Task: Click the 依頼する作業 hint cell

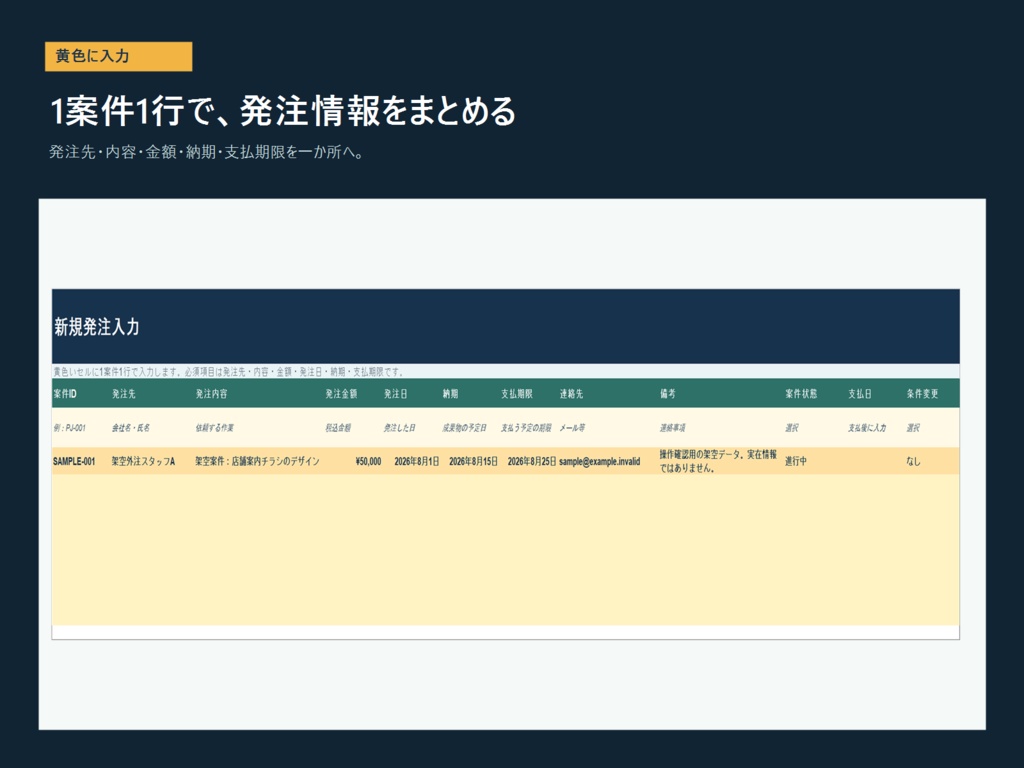Action: (214, 428)
